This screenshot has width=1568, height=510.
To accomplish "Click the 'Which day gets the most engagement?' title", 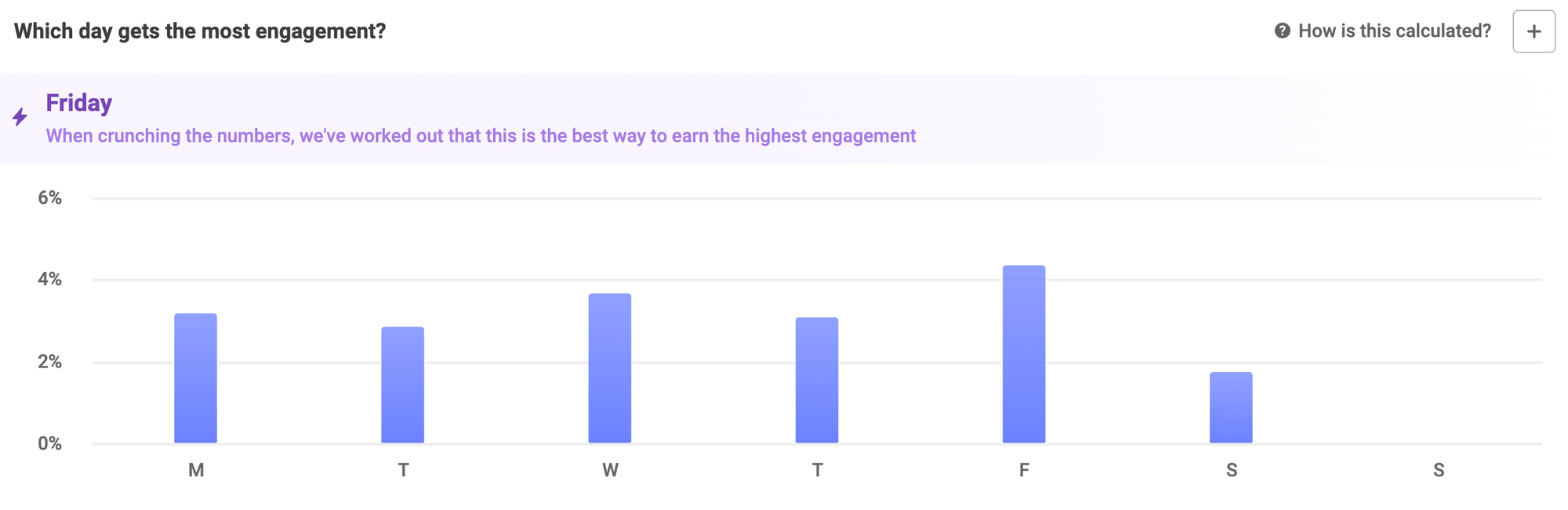I will pos(201,31).
